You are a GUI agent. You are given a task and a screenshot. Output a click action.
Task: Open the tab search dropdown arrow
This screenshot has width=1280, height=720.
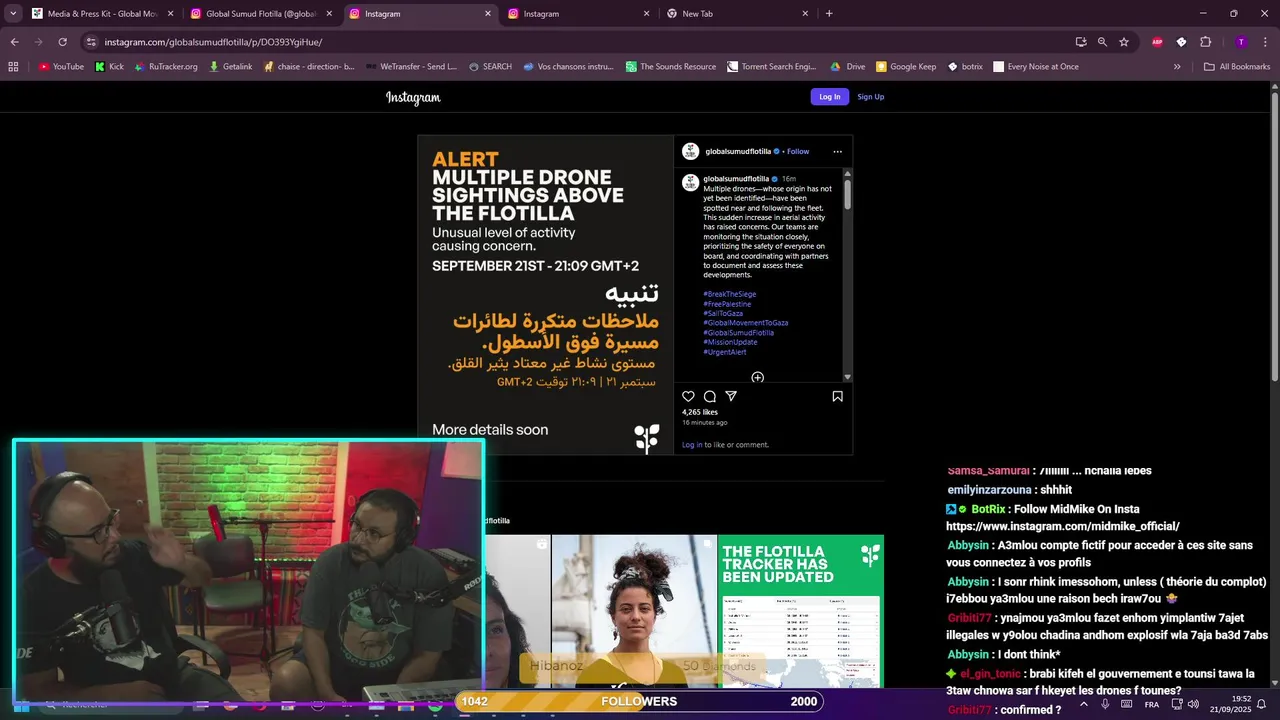(14, 14)
